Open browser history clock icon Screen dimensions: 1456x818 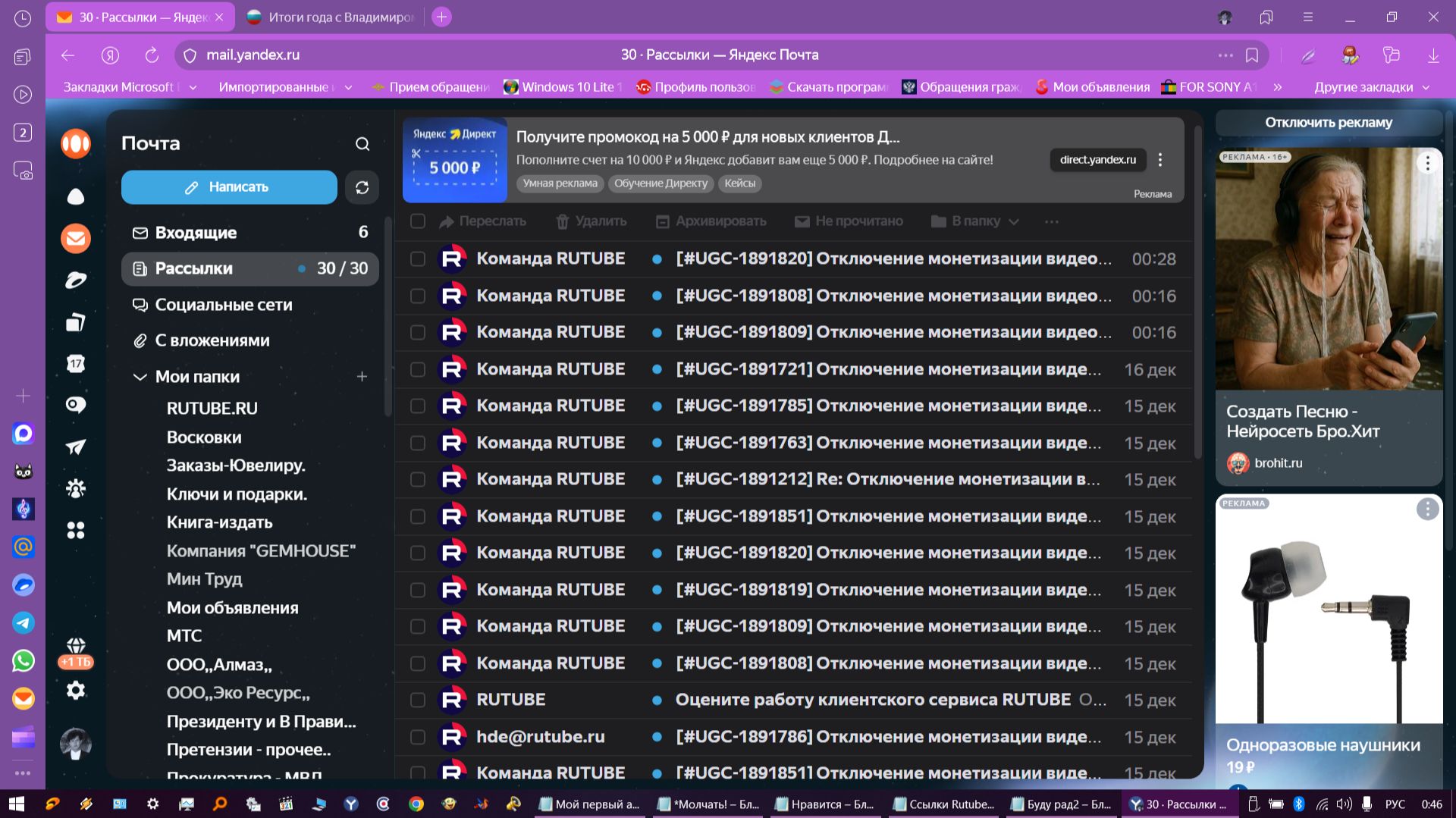pyautogui.click(x=23, y=18)
